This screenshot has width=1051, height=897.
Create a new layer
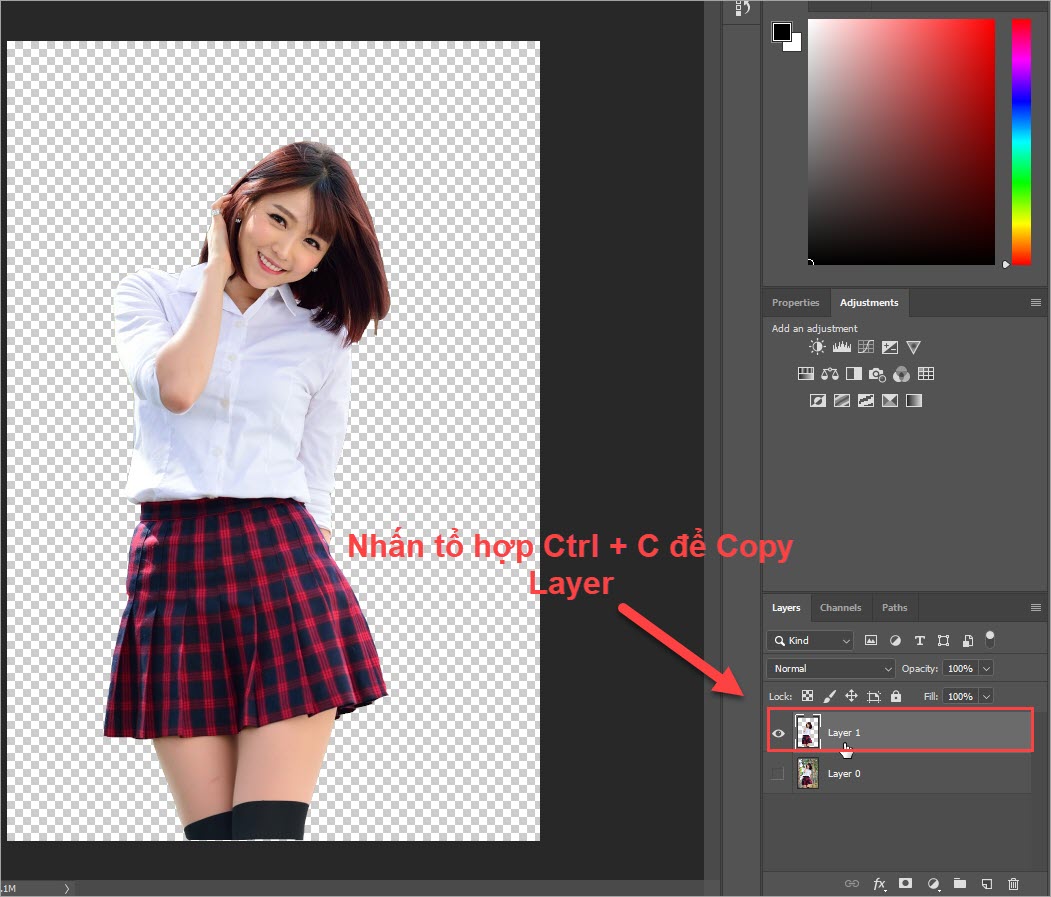(986, 884)
